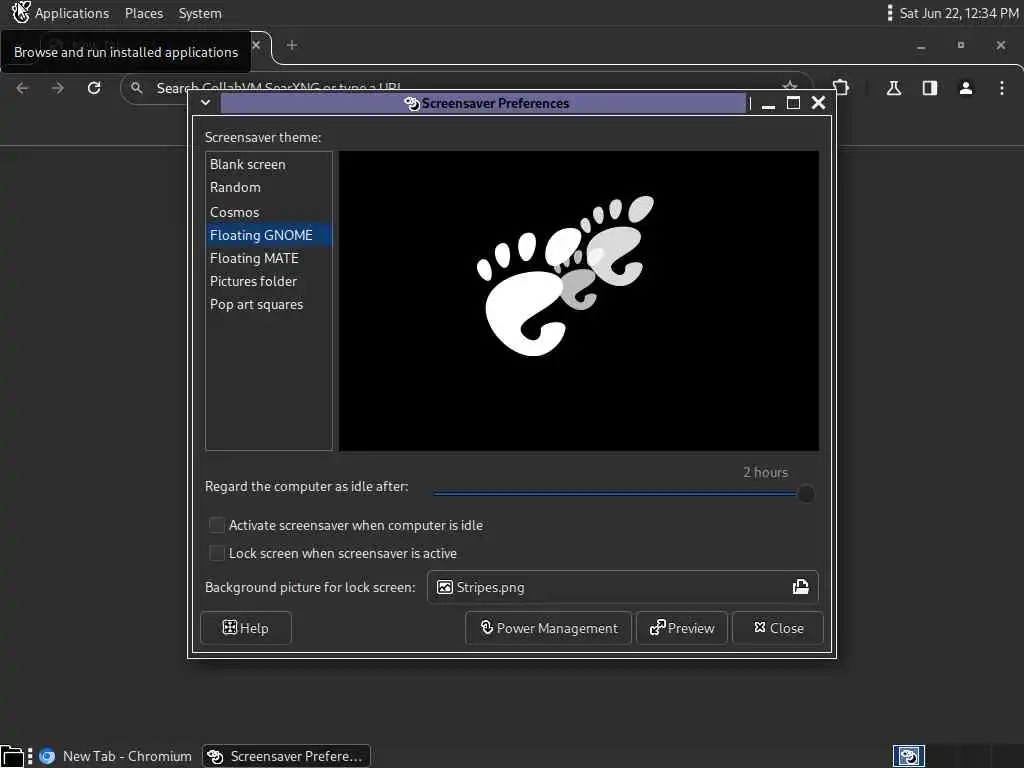This screenshot has height=768, width=1024.
Task: Enable Lock screen when screensaver is active
Action: pyautogui.click(x=217, y=553)
